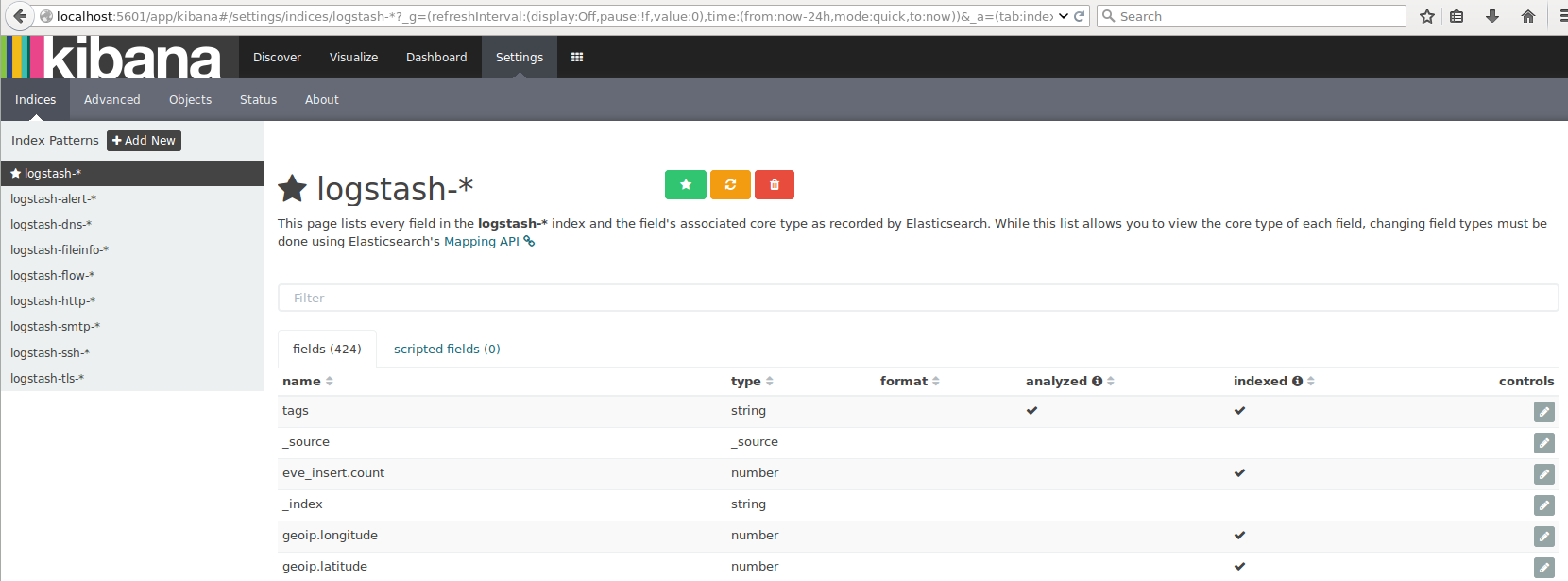The width and height of the screenshot is (1568, 581).
Task: Switch to the Indices settings section
Action: [35, 100]
